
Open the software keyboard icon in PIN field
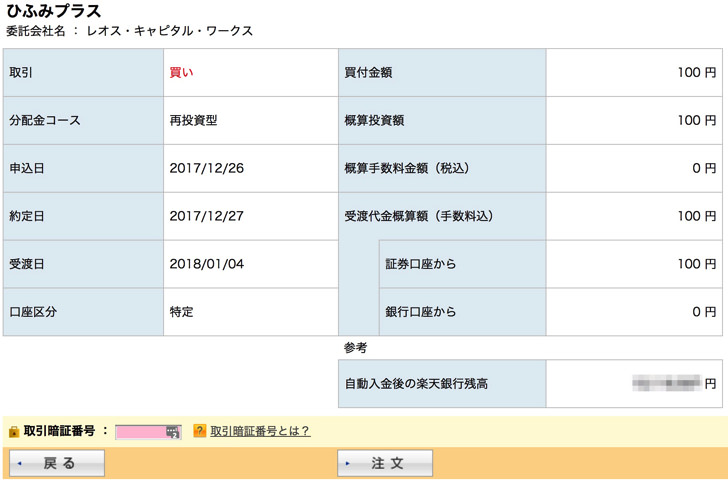coord(173,432)
